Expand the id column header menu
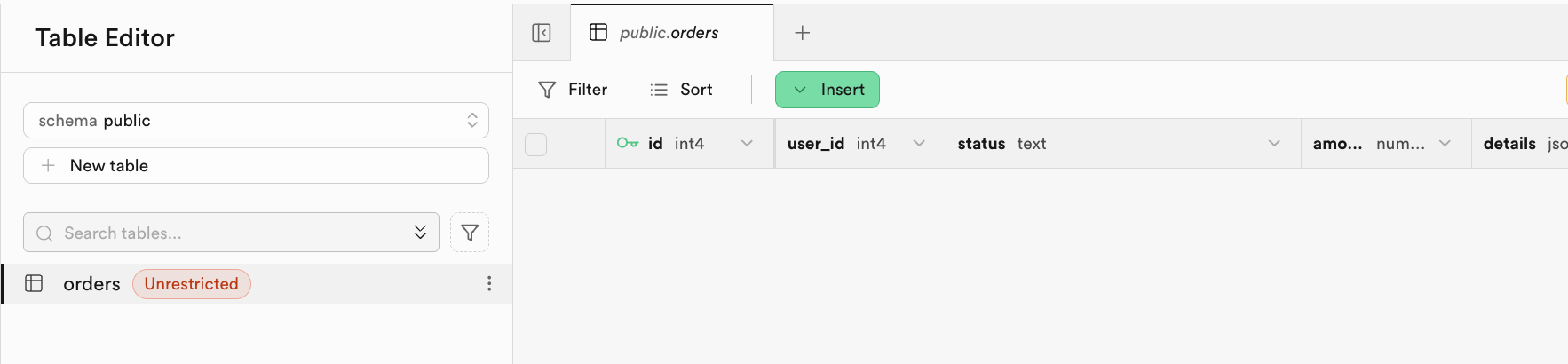This screenshot has width=1568, height=364. (747, 143)
